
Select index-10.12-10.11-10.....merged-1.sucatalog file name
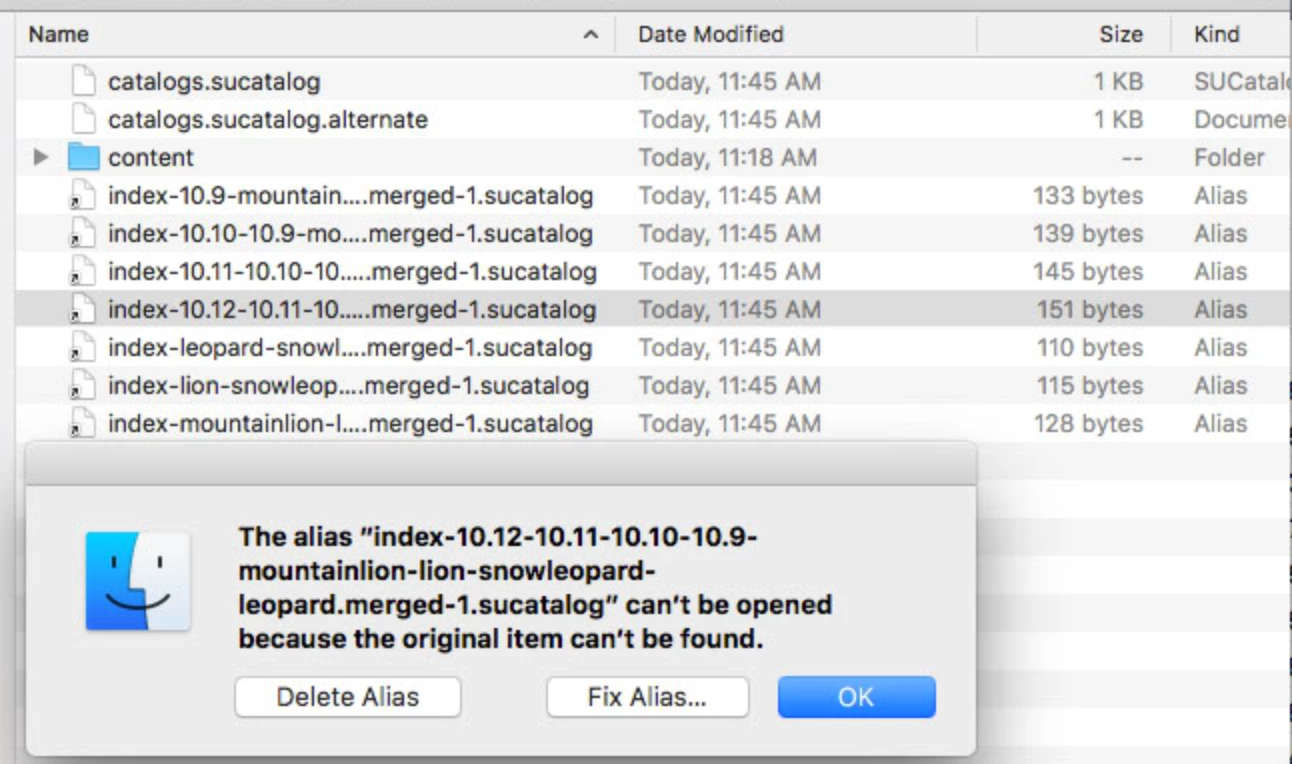pos(352,309)
